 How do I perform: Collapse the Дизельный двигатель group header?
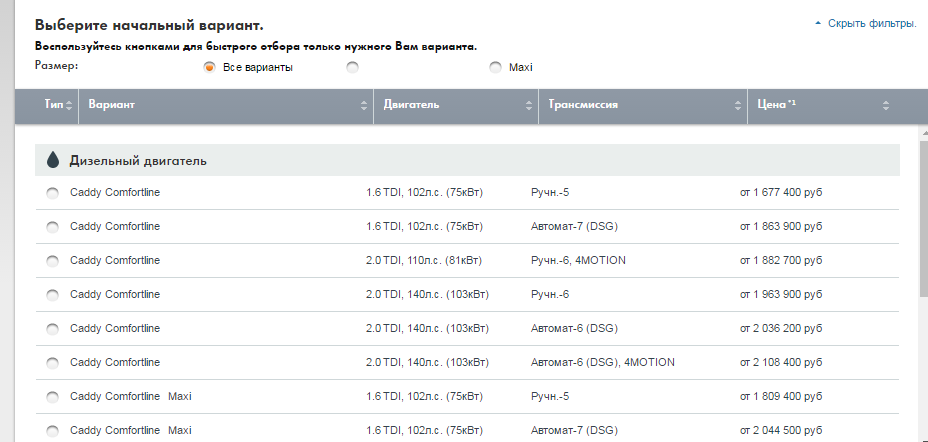pos(467,160)
